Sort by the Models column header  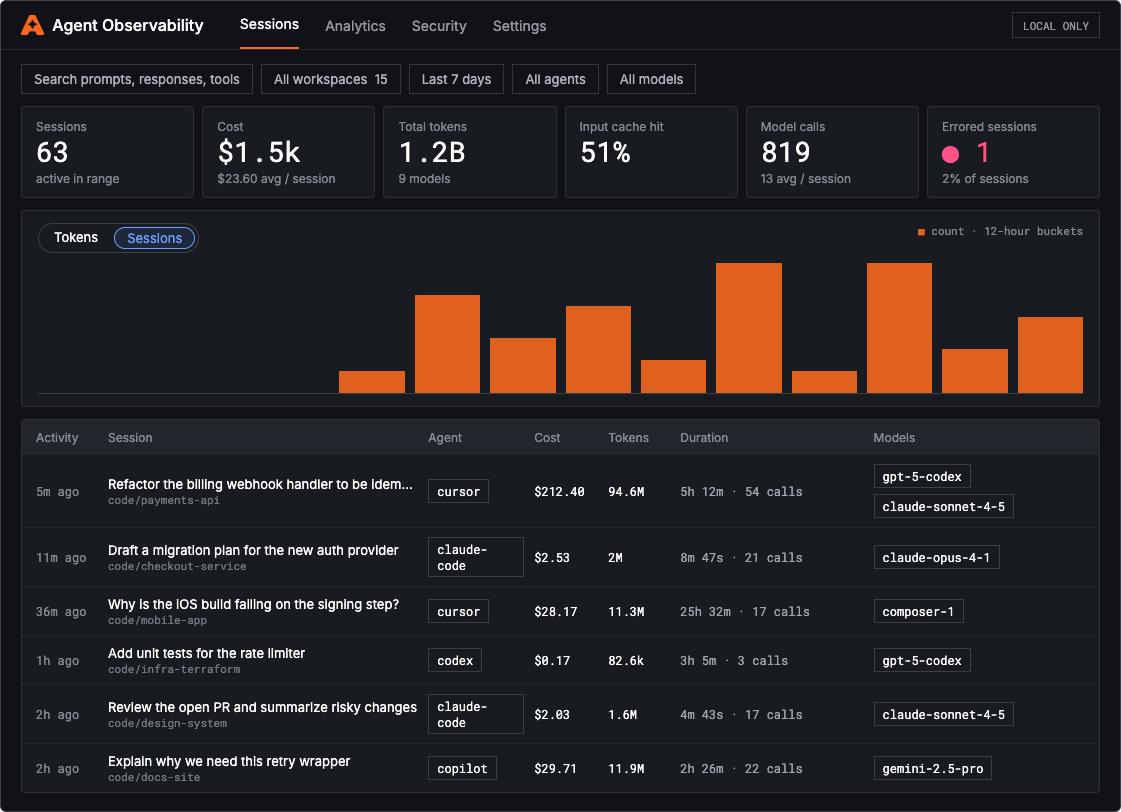[x=894, y=437]
